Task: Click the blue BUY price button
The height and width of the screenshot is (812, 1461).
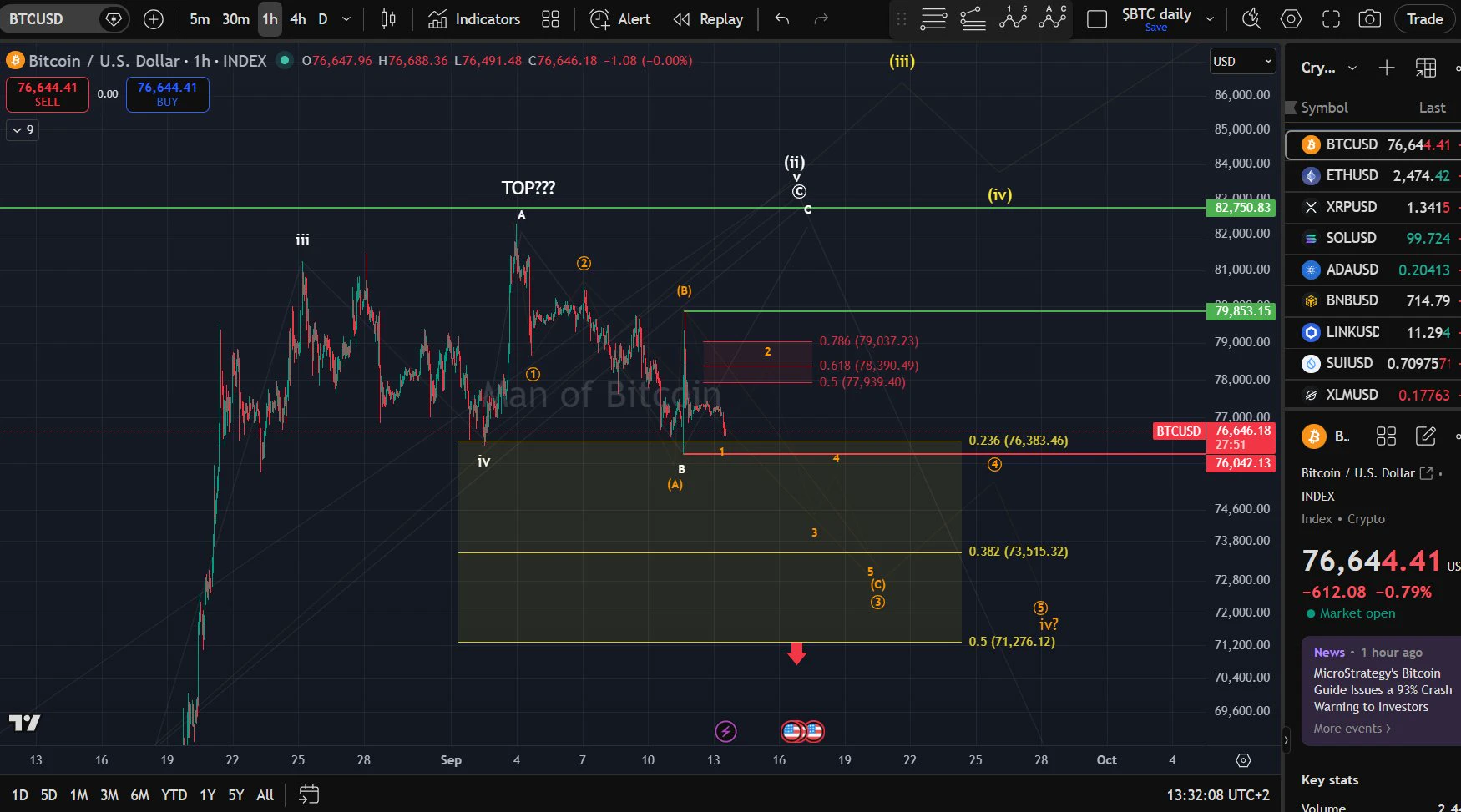Action: click(x=167, y=93)
